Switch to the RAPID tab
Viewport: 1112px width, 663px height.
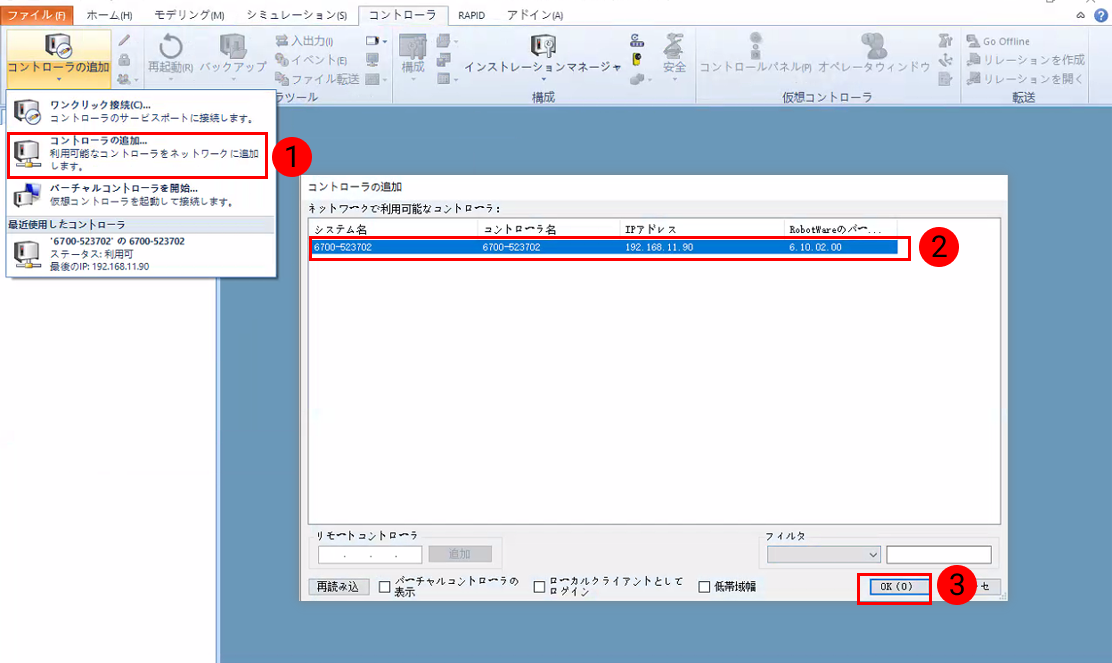(x=472, y=15)
